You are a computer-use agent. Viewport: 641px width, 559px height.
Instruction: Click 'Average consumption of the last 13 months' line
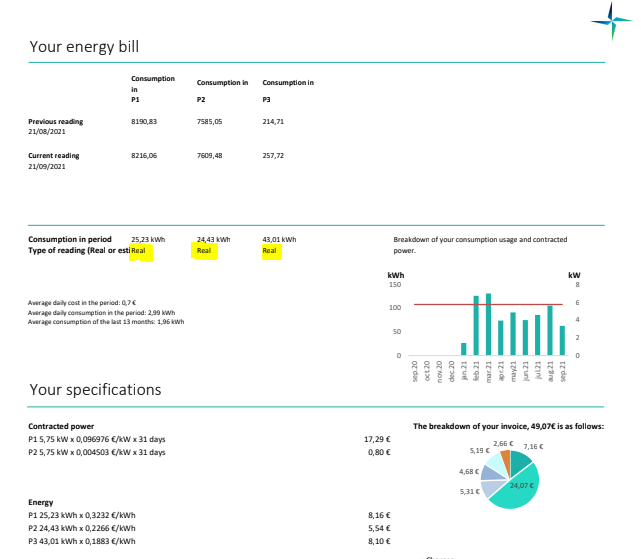pos(106,322)
